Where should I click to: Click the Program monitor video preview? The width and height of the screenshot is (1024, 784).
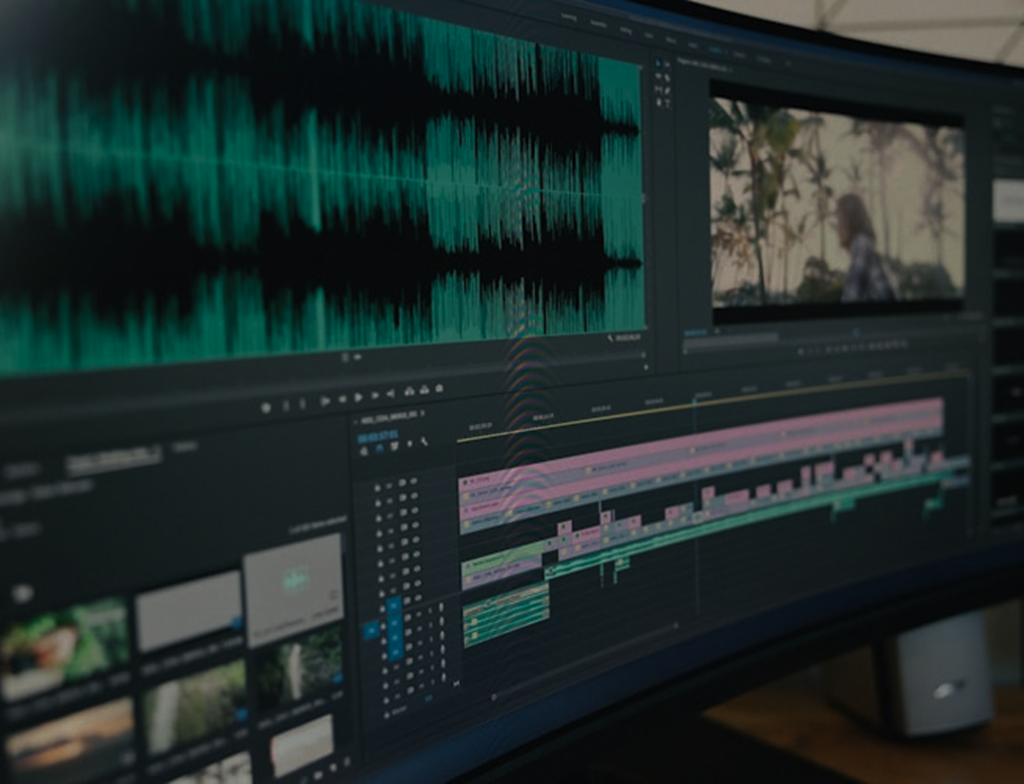tap(837, 203)
